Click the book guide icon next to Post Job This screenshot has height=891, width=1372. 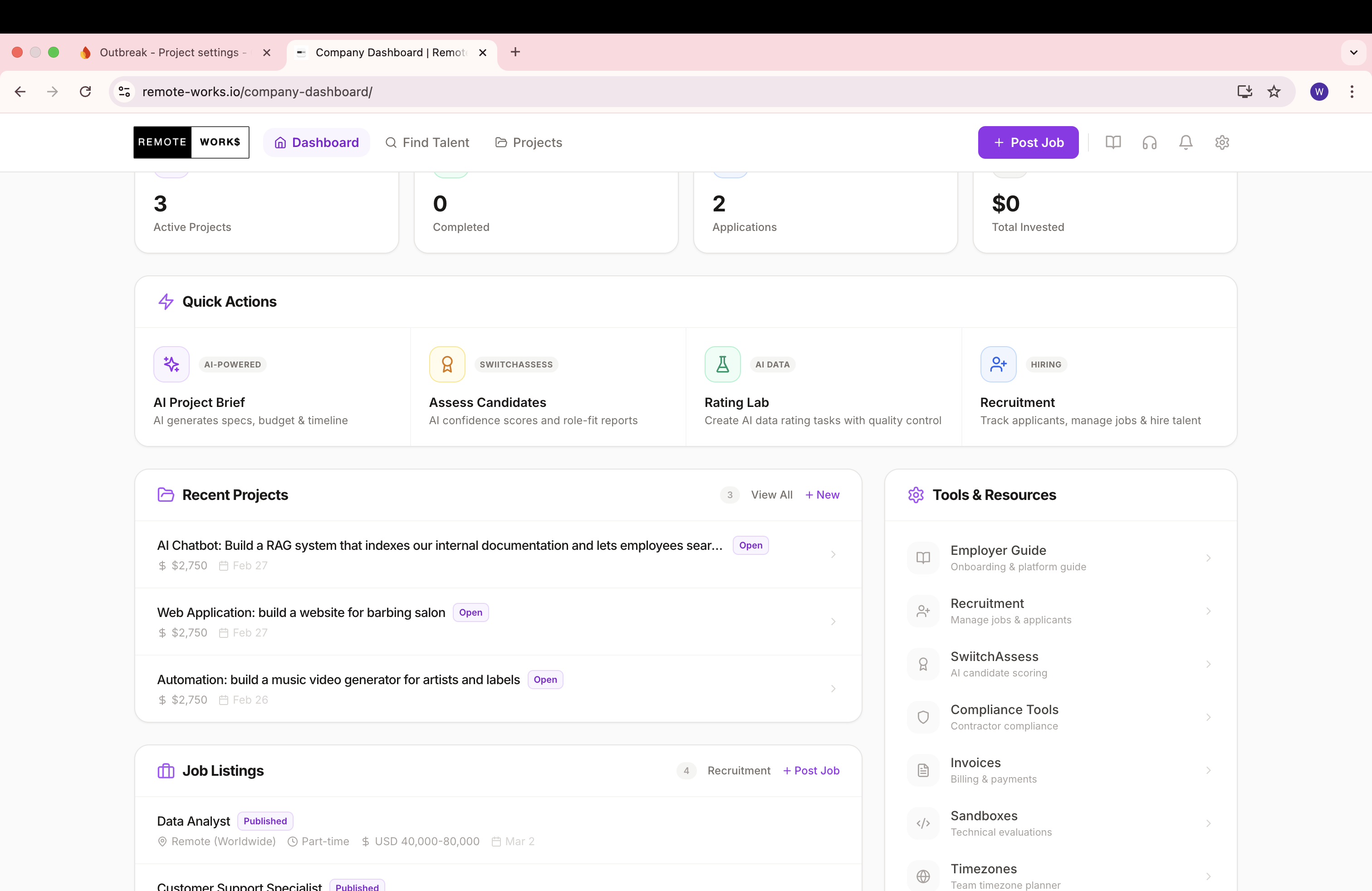pos(1113,142)
